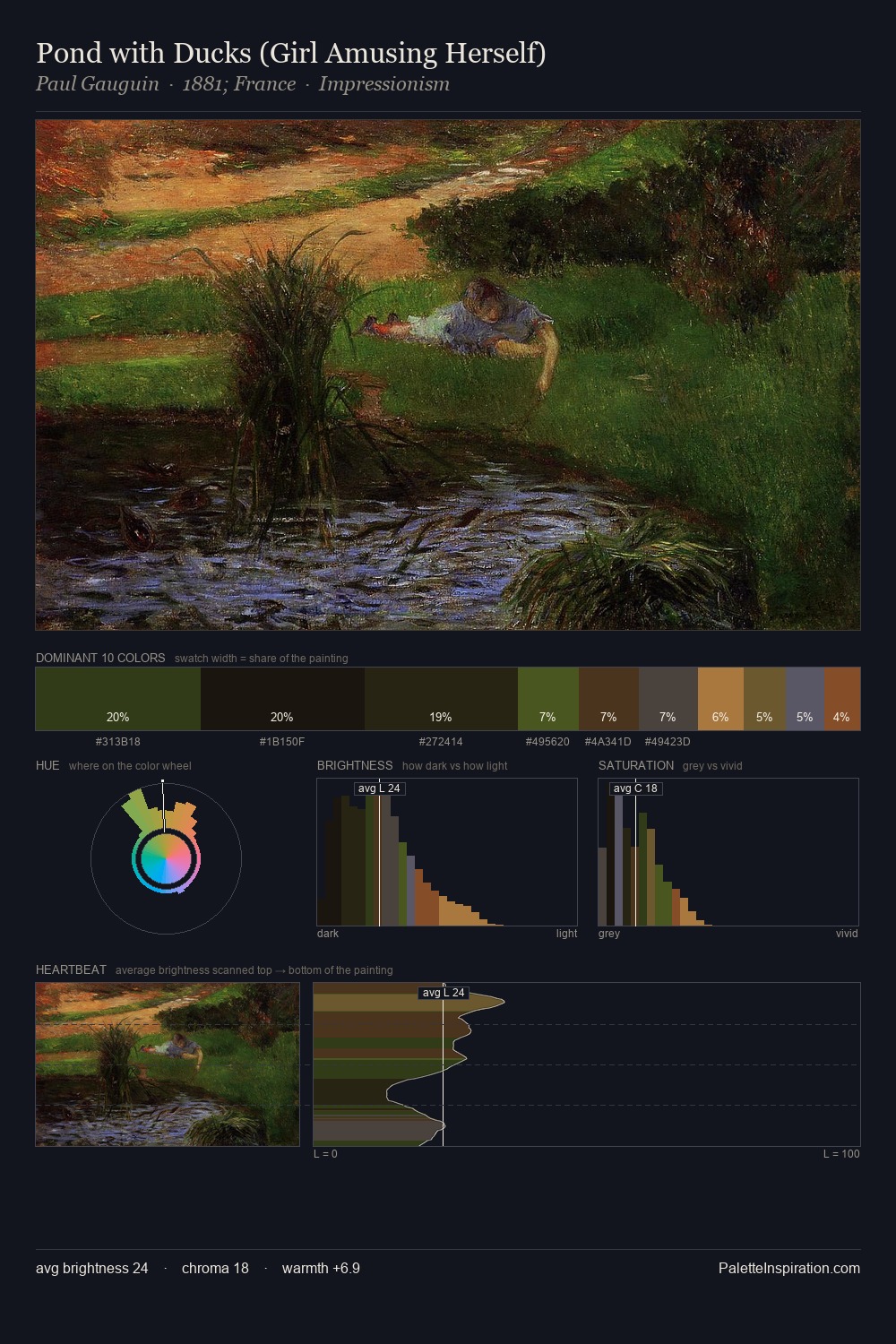Click the 'chroma 18' footer stat
Image resolution: width=896 pixels, height=1344 pixels.
point(215,1268)
